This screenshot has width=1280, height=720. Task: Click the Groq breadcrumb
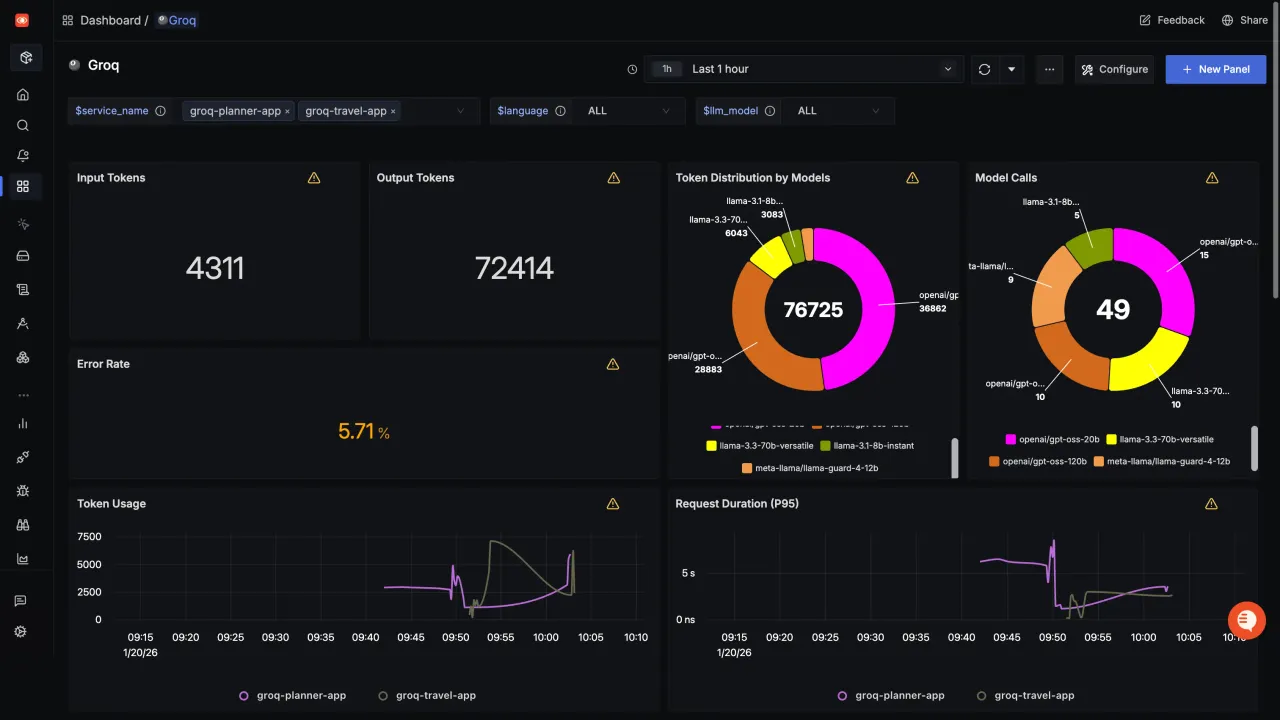click(x=177, y=20)
